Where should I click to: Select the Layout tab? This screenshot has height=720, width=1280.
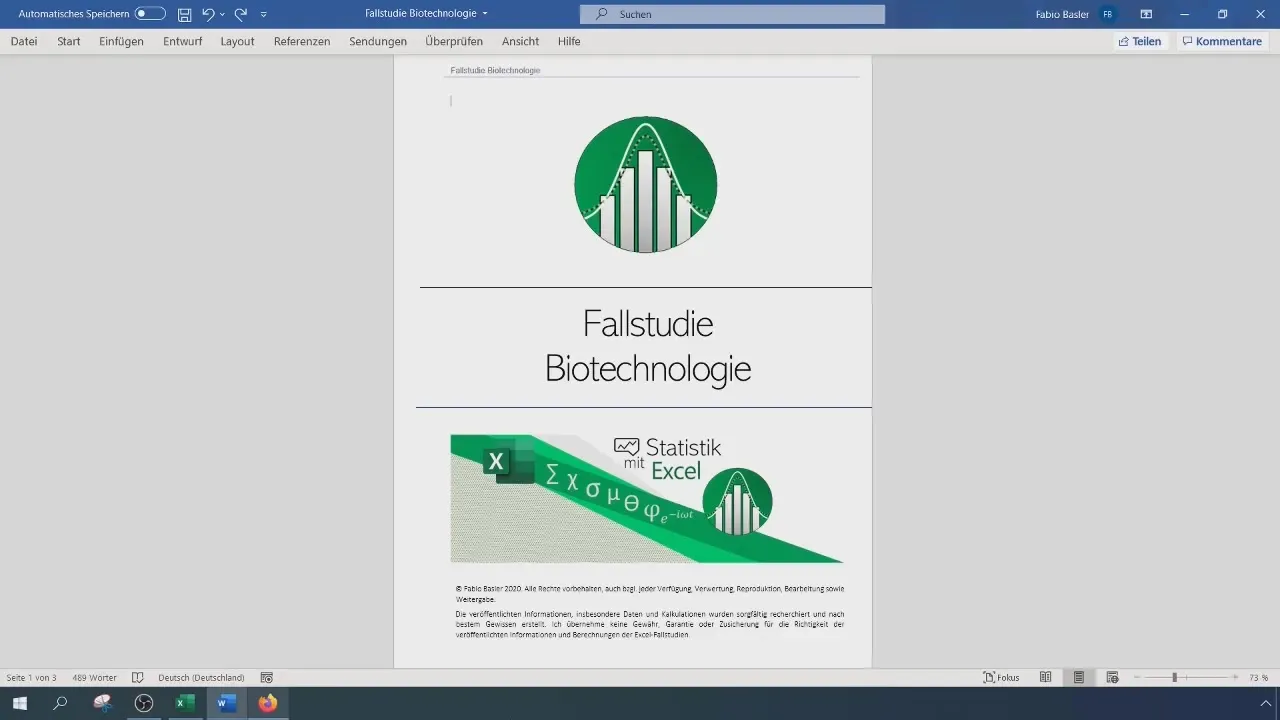[238, 41]
